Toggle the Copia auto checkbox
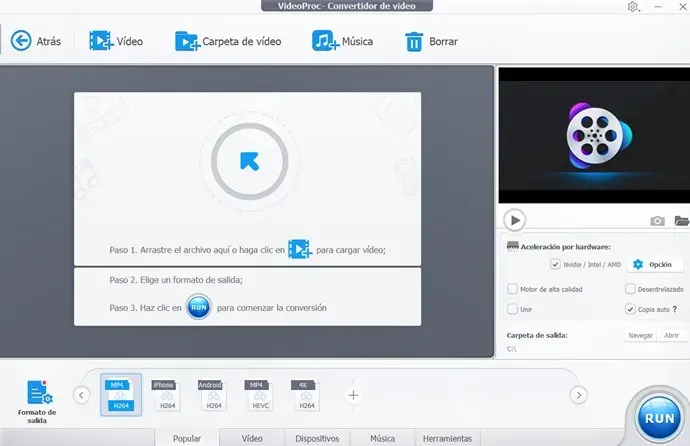Viewport: 690px width, 446px height. pyautogui.click(x=630, y=309)
